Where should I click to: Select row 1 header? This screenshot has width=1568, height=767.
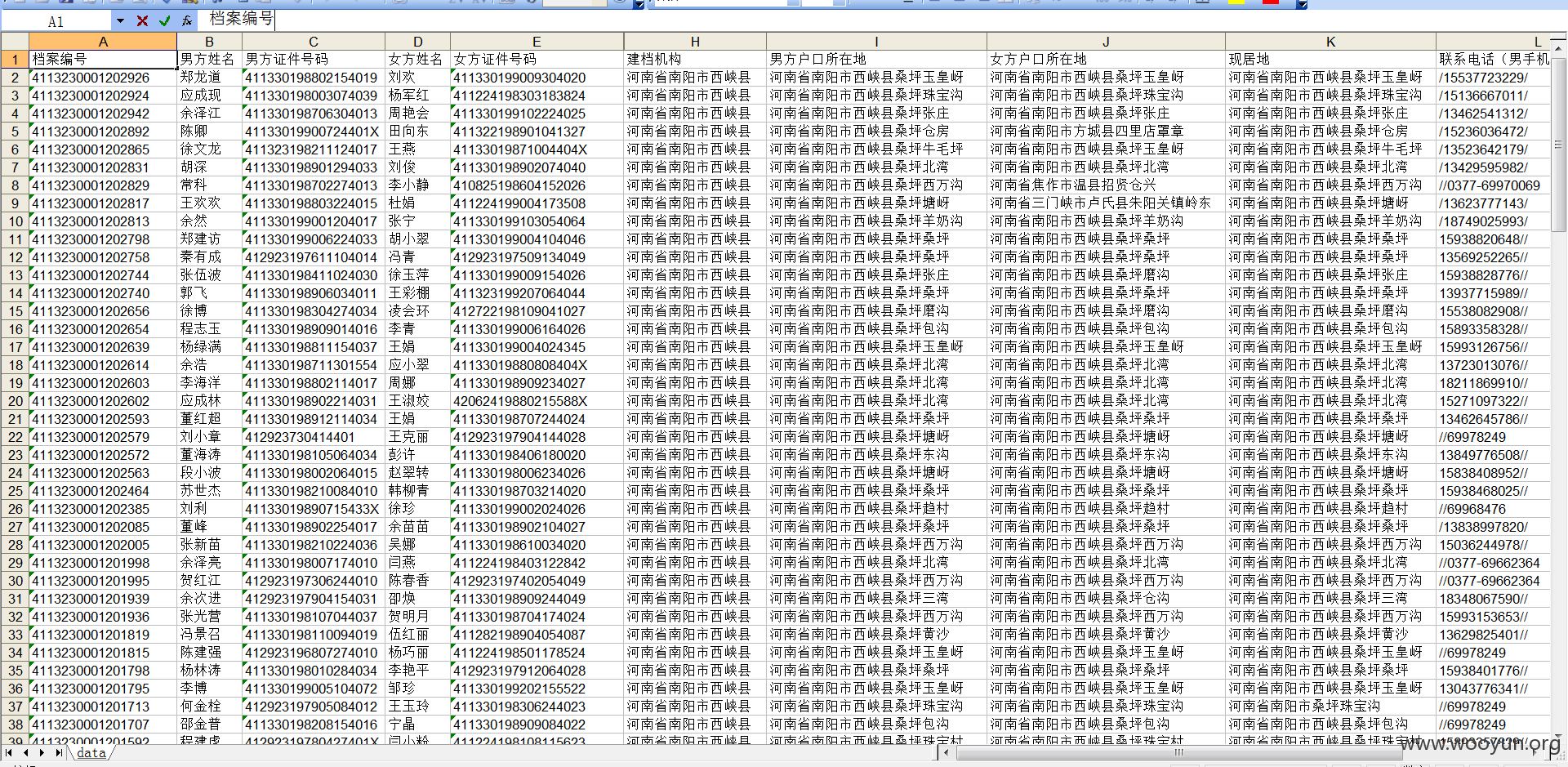pyautogui.click(x=15, y=59)
